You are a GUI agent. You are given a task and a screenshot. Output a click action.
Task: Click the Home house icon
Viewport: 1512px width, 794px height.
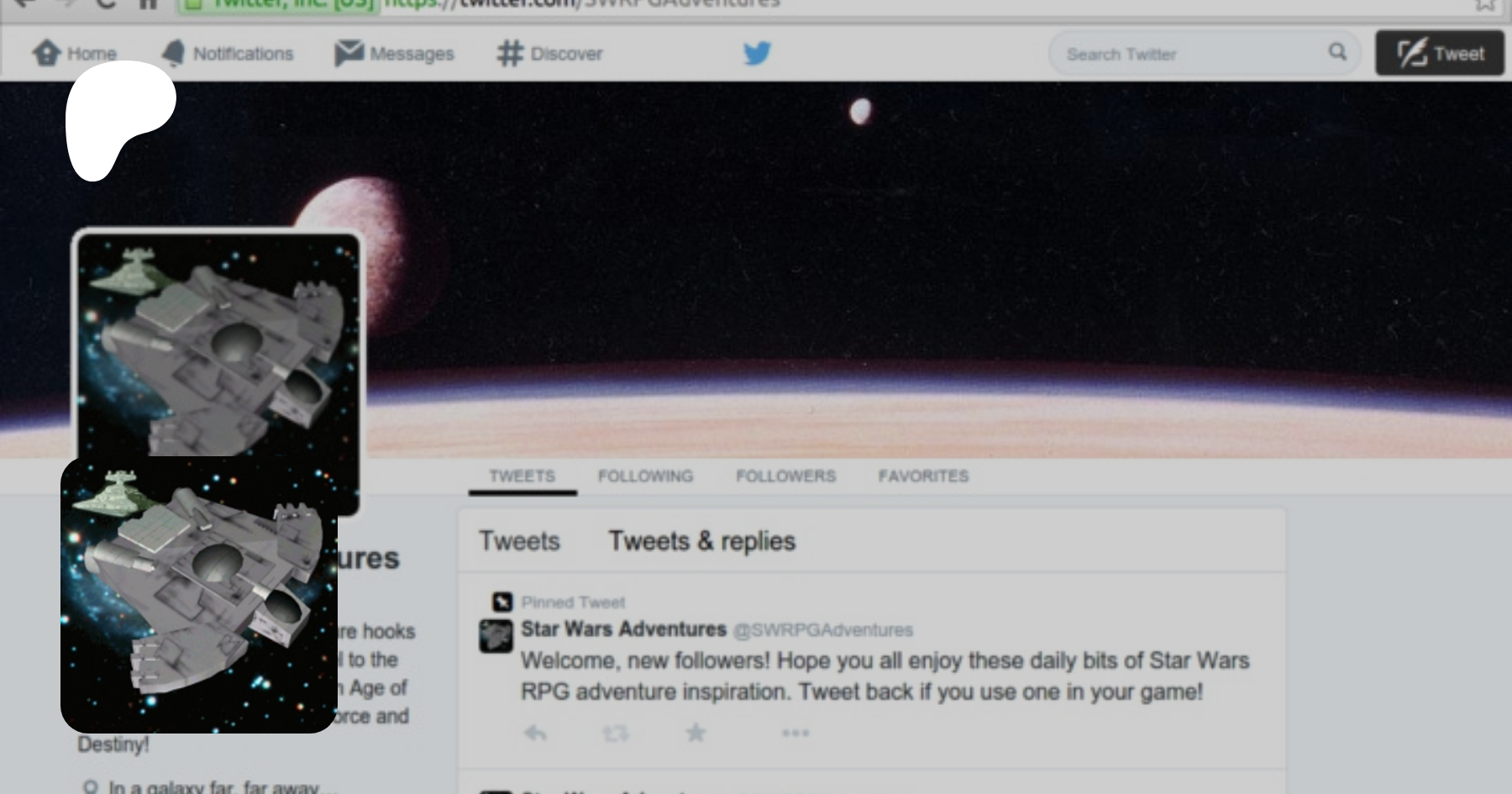(47, 53)
